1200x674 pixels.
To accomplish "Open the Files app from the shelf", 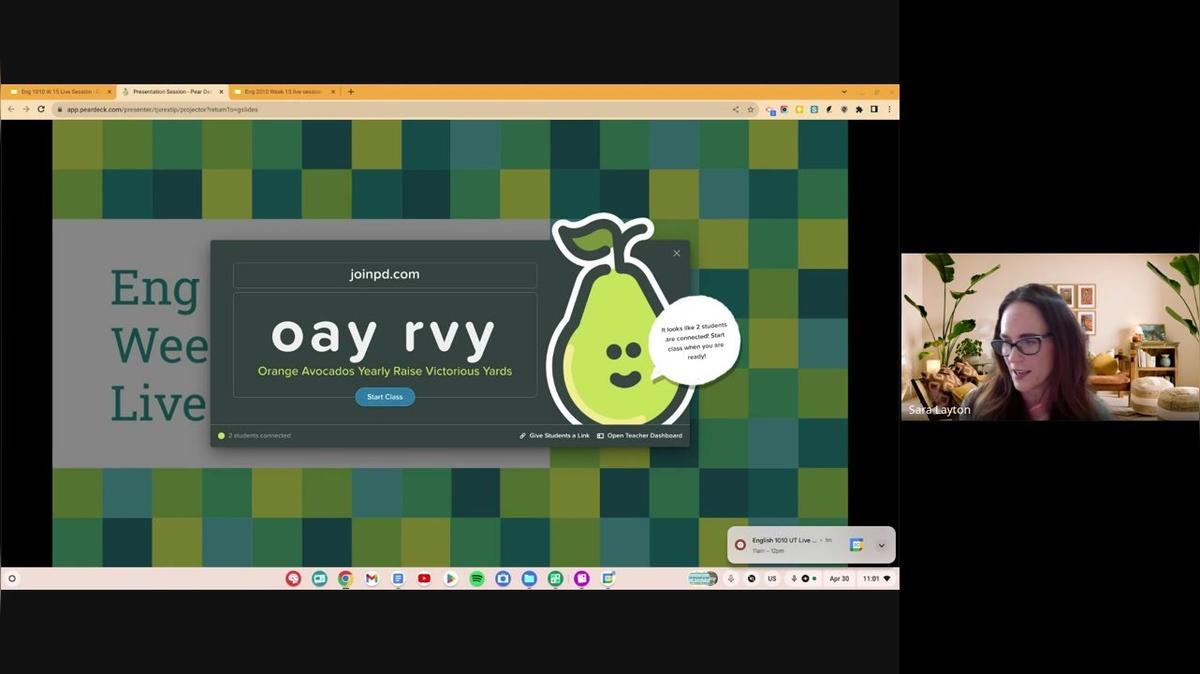I will point(529,578).
